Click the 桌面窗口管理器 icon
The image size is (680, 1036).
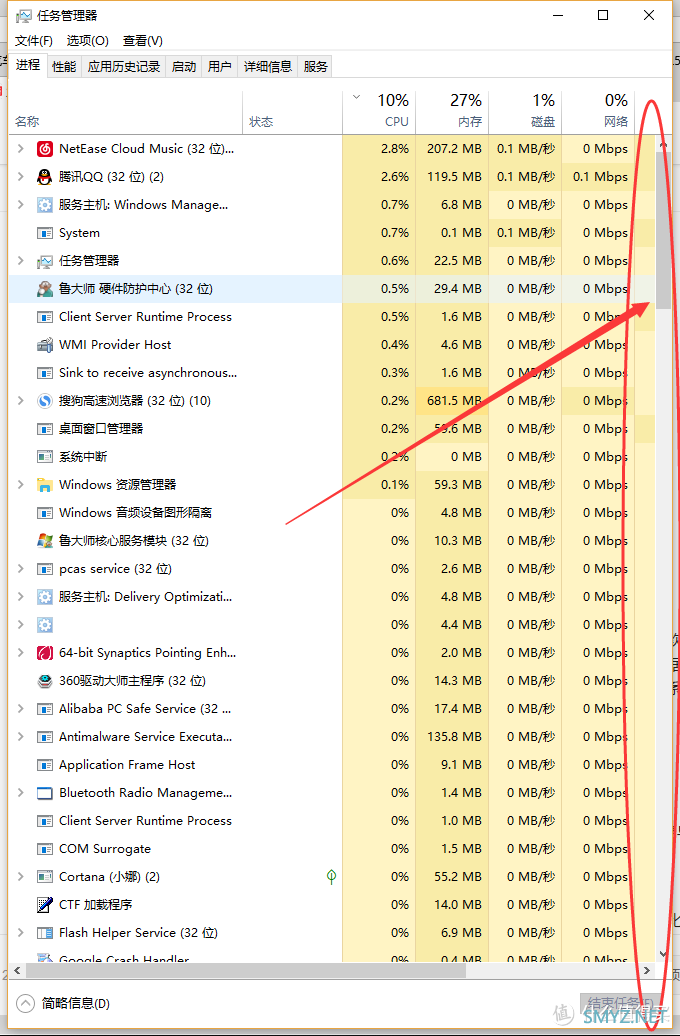[44, 429]
